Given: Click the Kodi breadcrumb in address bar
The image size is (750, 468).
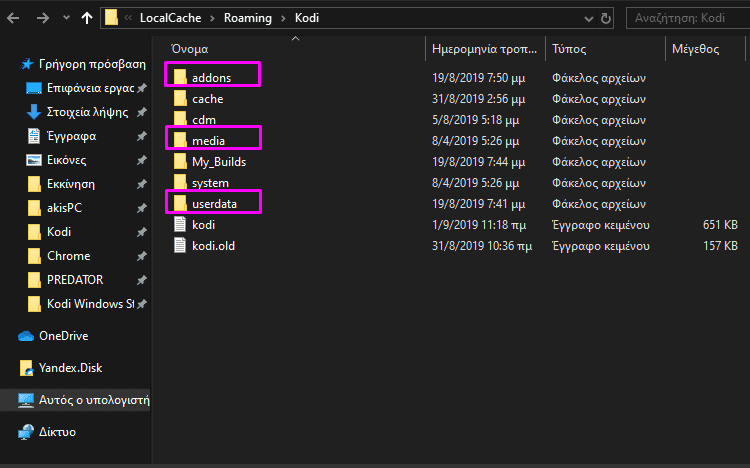Looking at the screenshot, I should pos(307,18).
